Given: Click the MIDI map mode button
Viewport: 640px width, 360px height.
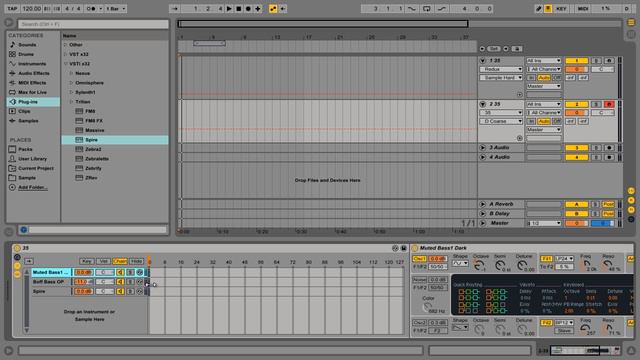Looking at the screenshot, I should tap(583, 9).
